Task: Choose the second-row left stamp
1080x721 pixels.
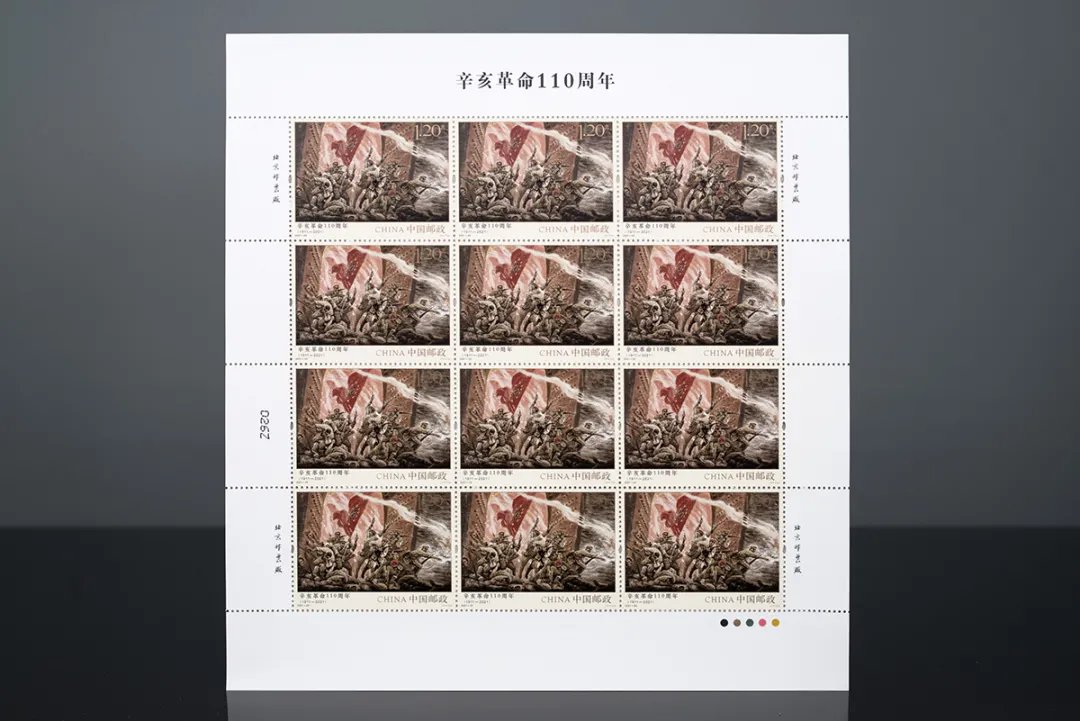Action: [x=372, y=302]
